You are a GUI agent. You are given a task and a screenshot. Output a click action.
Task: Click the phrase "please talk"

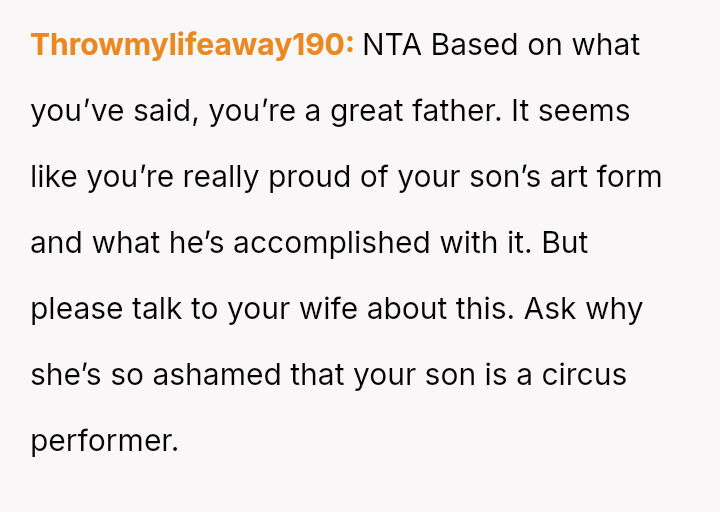click(104, 310)
